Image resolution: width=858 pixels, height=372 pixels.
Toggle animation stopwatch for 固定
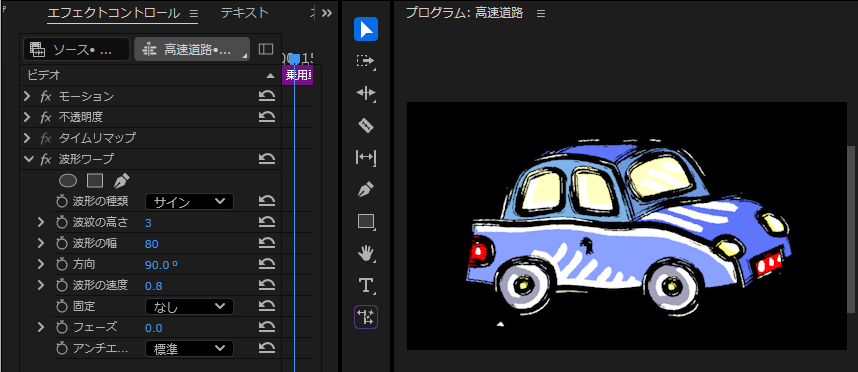tap(61, 306)
